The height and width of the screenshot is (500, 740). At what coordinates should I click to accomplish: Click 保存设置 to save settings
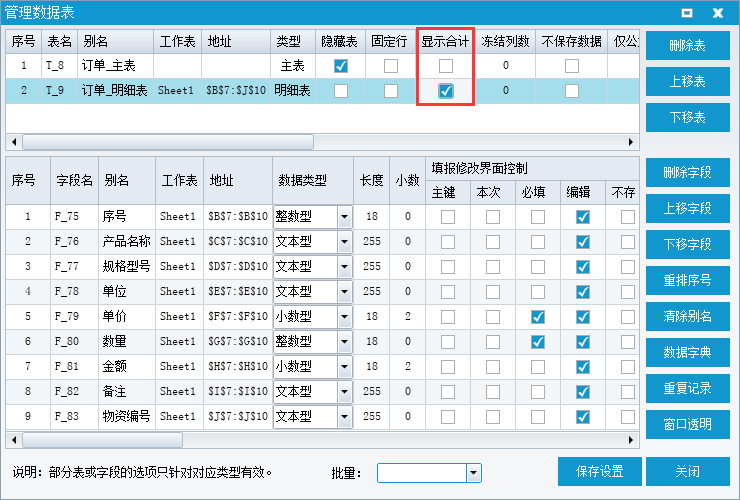click(599, 471)
